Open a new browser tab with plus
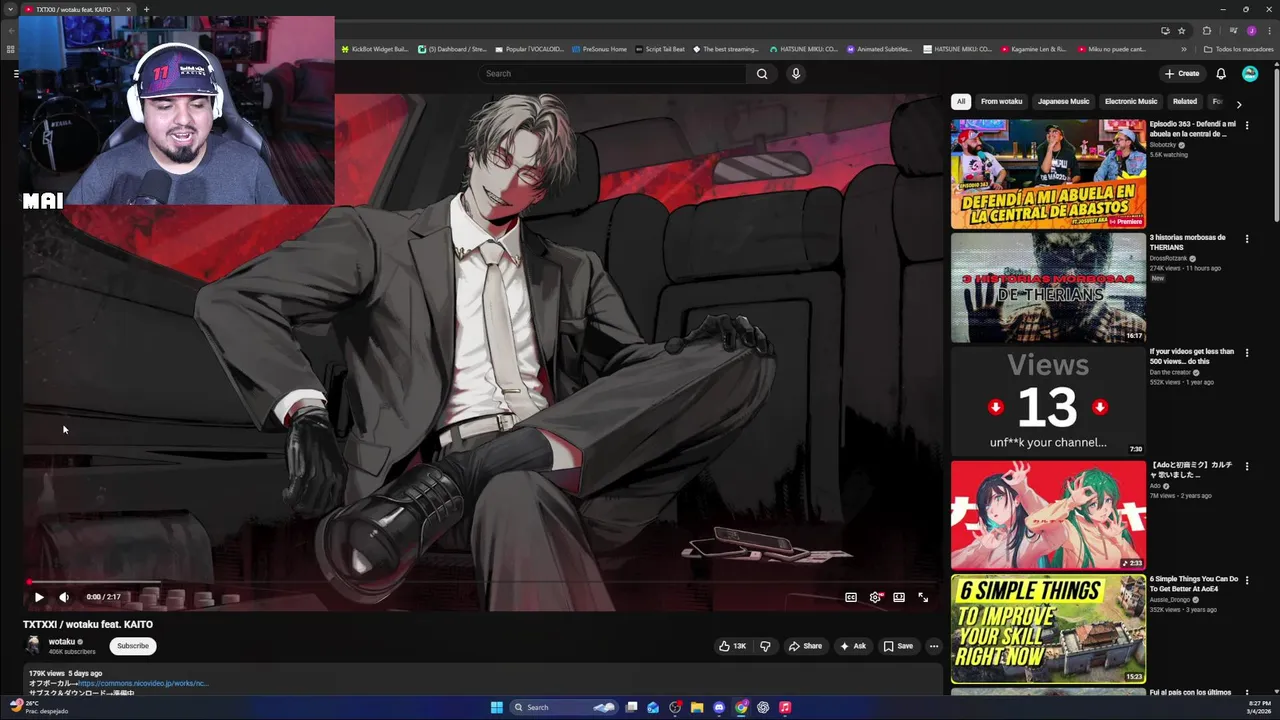This screenshot has height=720, width=1280. coord(146,9)
